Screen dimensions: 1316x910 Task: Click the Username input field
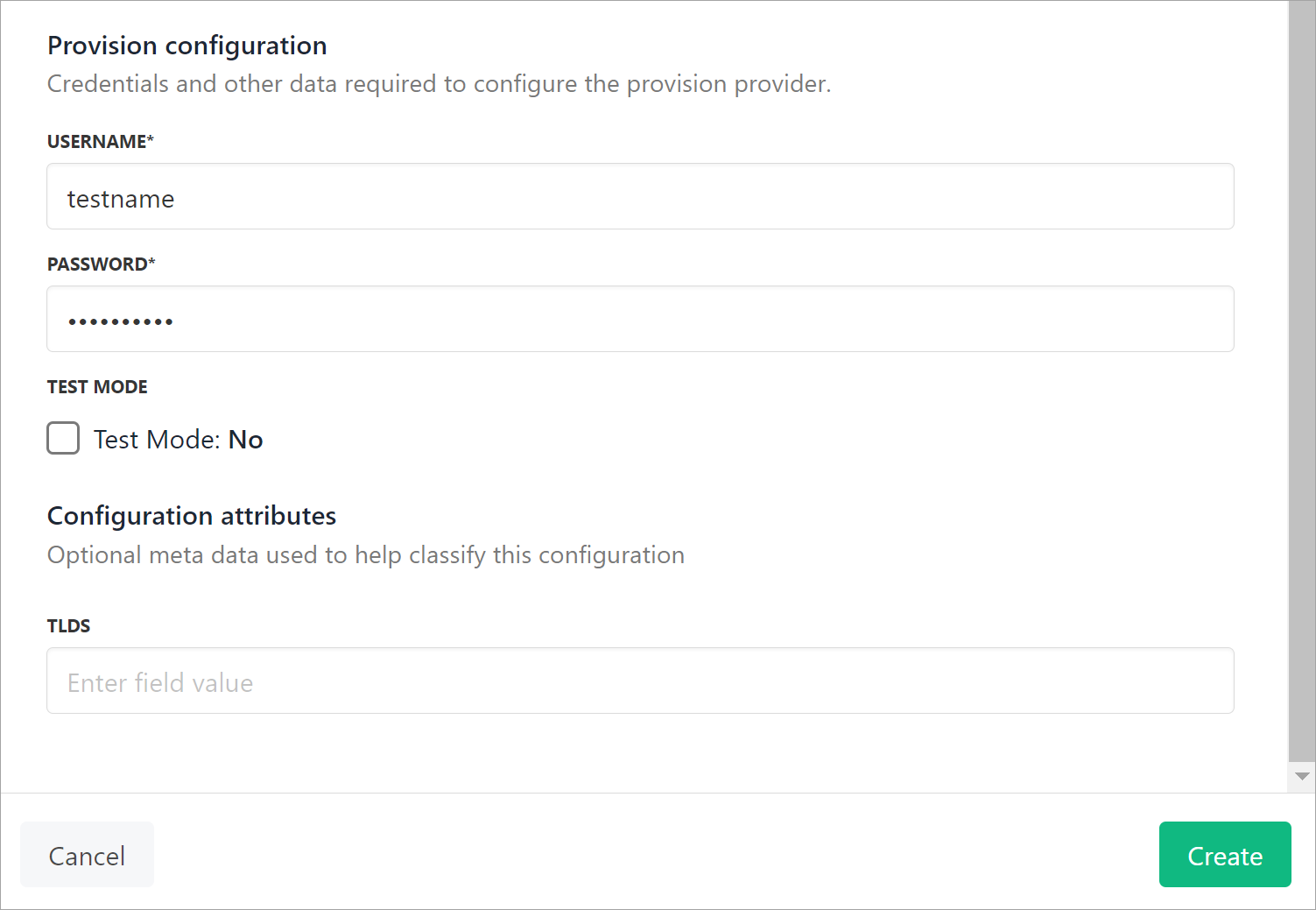tap(640, 196)
